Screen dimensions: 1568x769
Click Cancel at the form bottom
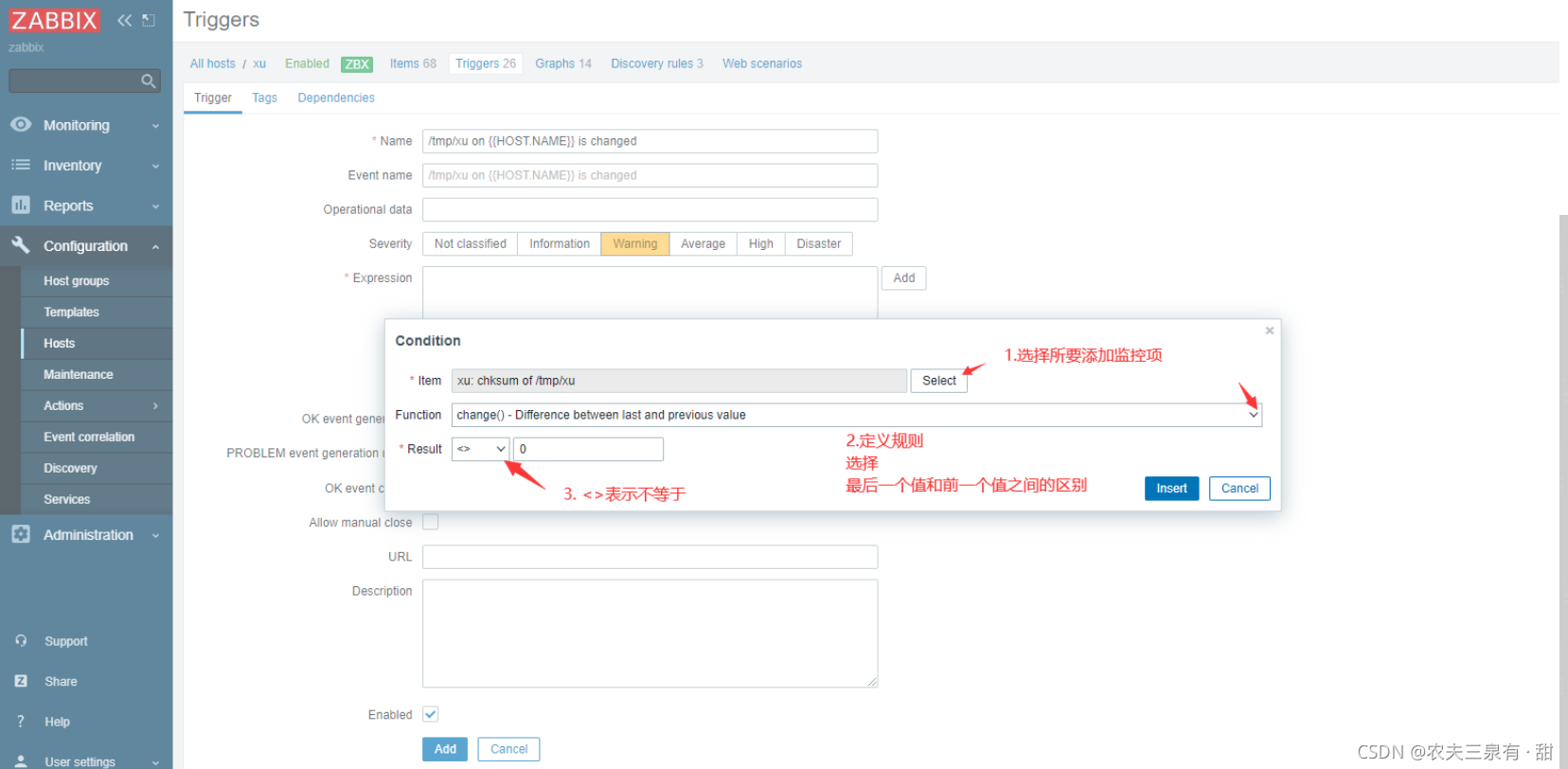pos(508,749)
